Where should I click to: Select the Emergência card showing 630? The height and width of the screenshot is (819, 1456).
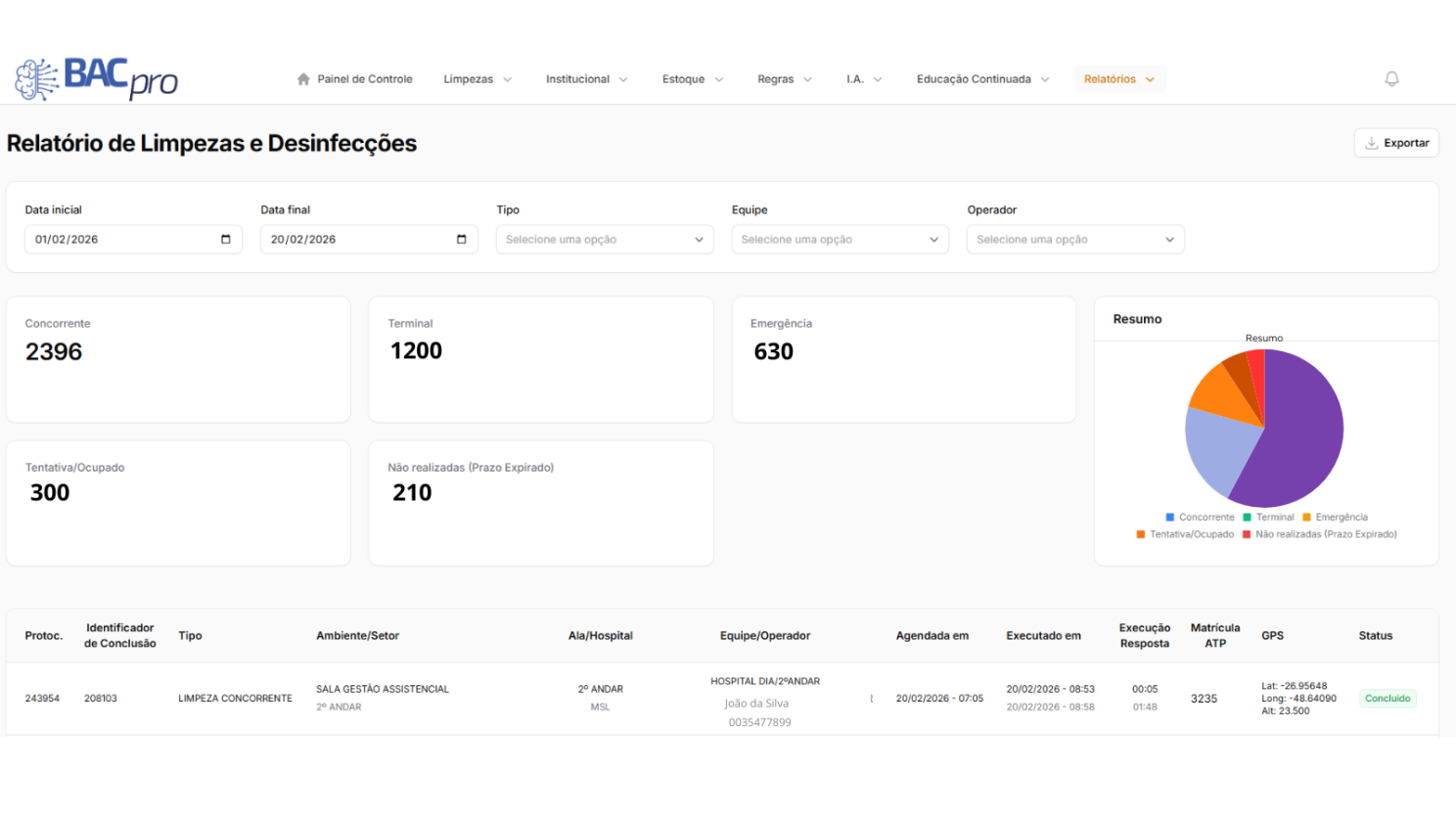point(904,359)
